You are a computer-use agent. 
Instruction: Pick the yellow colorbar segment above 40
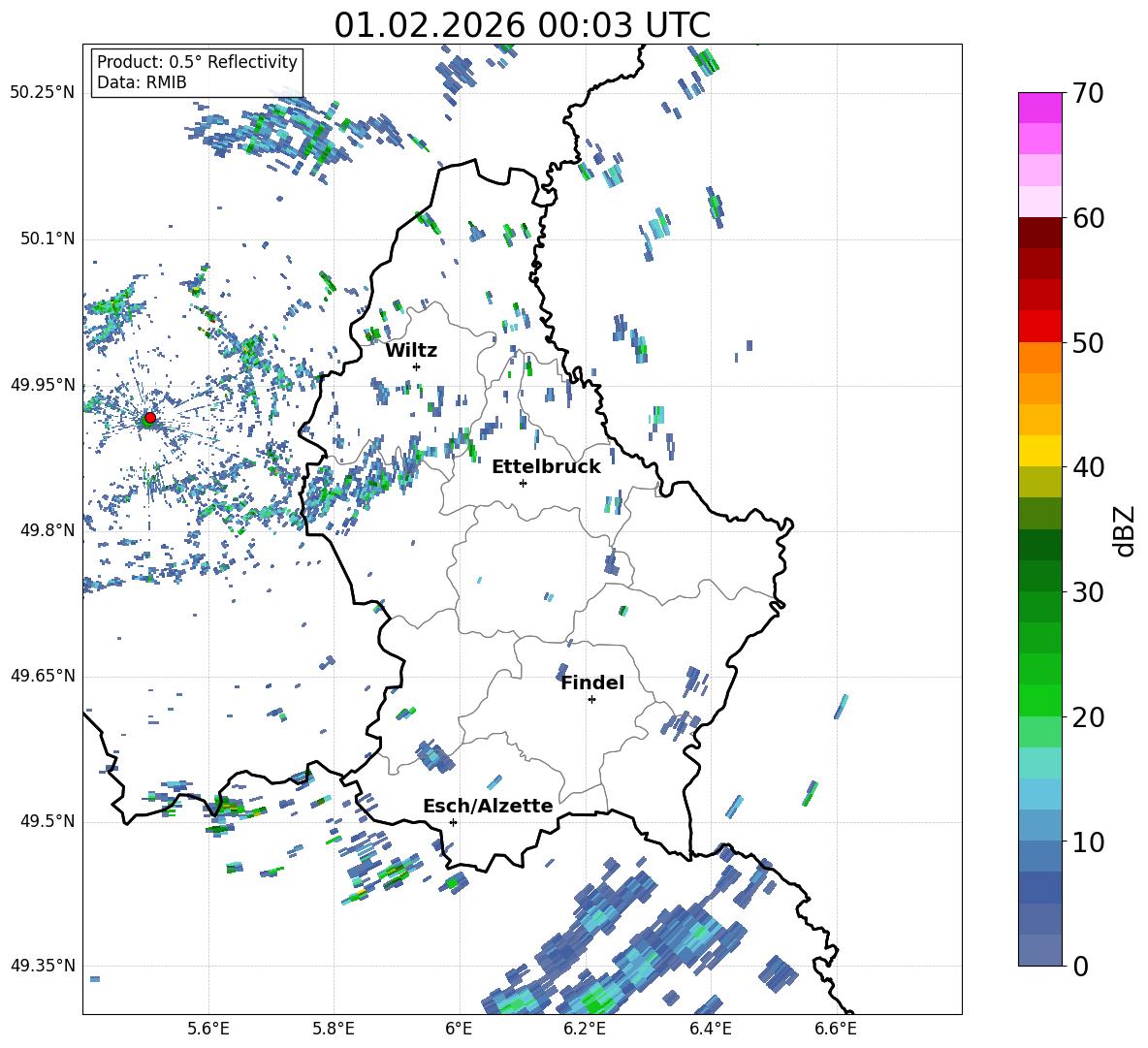1039,451
